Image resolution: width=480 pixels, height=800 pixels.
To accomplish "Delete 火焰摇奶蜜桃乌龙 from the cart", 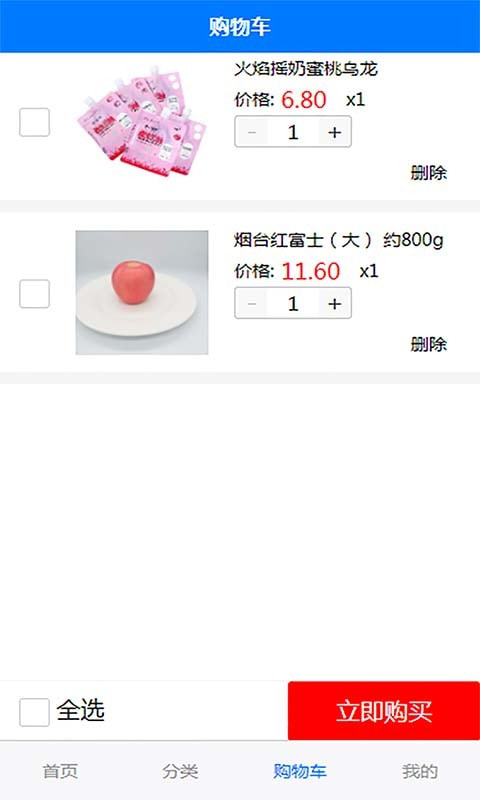I will [x=428, y=173].
